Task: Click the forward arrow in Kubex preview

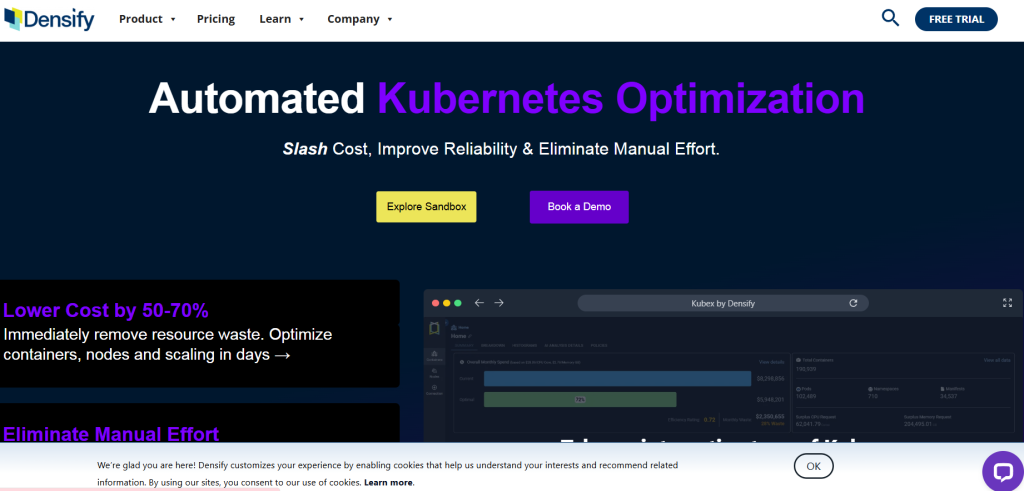Action: pos(499,303)
